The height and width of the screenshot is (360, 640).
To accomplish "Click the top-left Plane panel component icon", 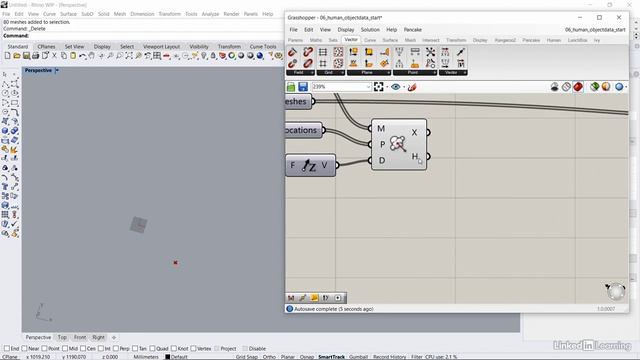I will tap(353, 52).
